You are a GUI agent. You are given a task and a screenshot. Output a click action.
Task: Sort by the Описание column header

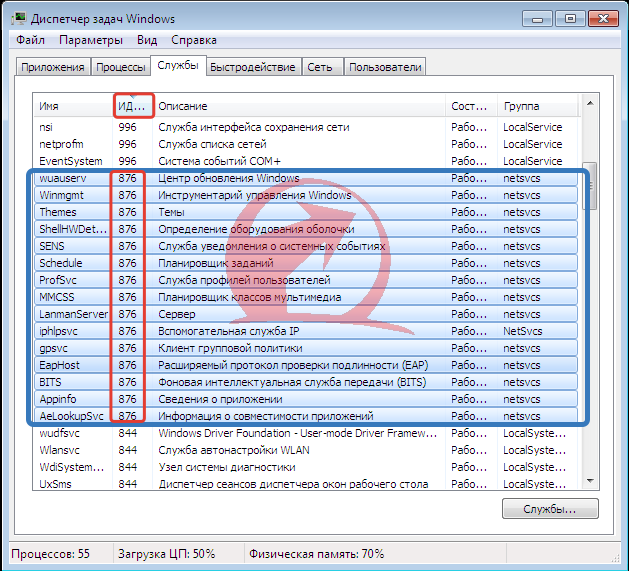click(299, 106)
